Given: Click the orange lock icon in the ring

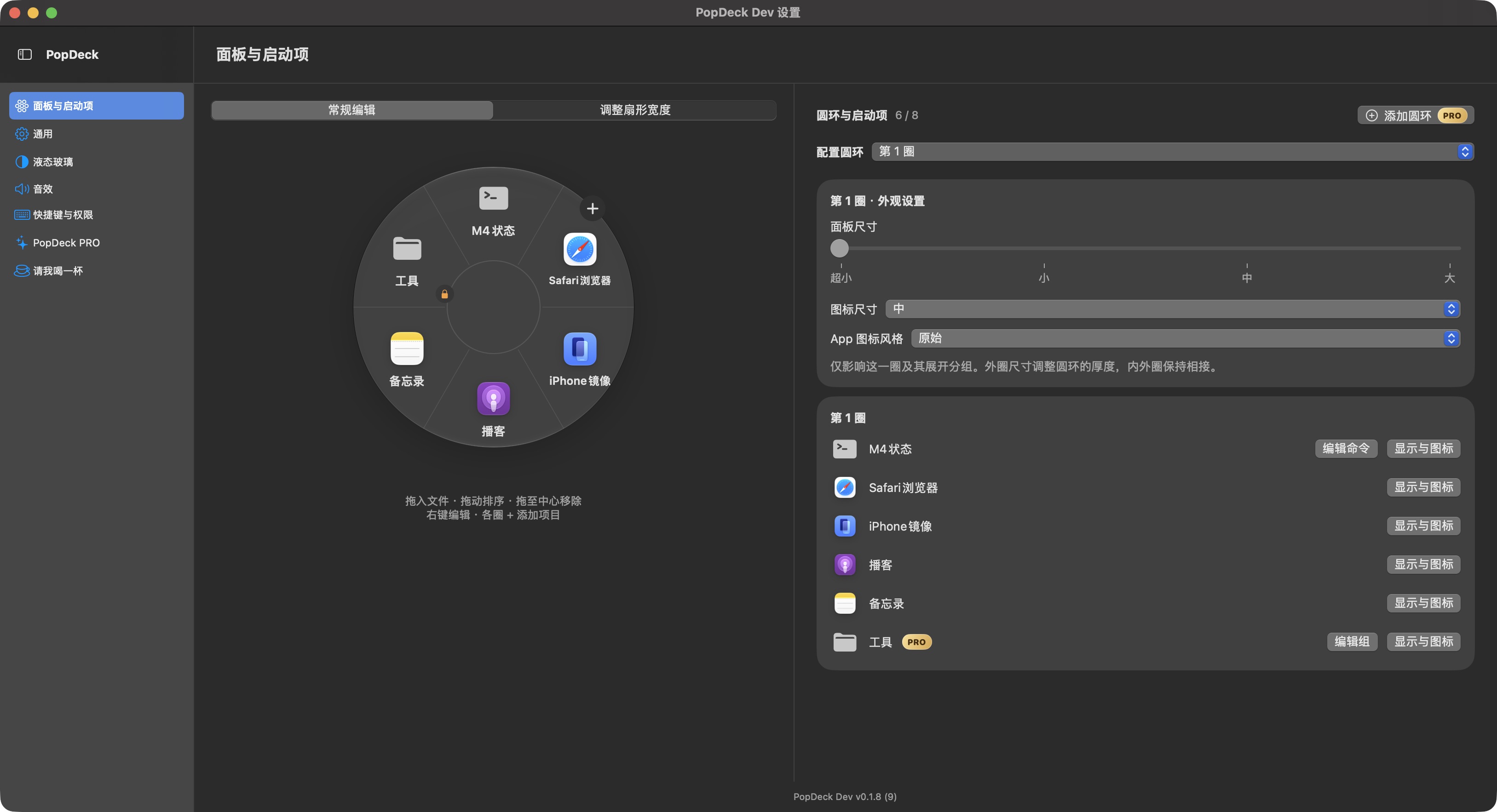Looking at the screenshot, I should pyautogui.click(x=444, y=294).
